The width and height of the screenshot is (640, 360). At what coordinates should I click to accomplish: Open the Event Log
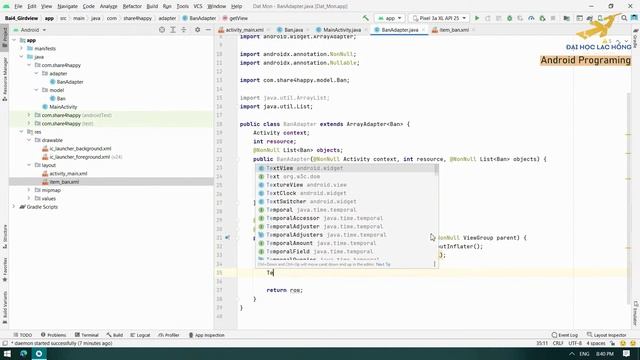tap(565, 335)
